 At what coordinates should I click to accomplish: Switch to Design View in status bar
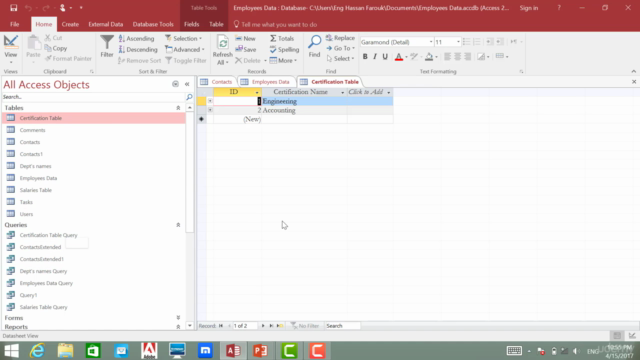(x=632, y=336)
